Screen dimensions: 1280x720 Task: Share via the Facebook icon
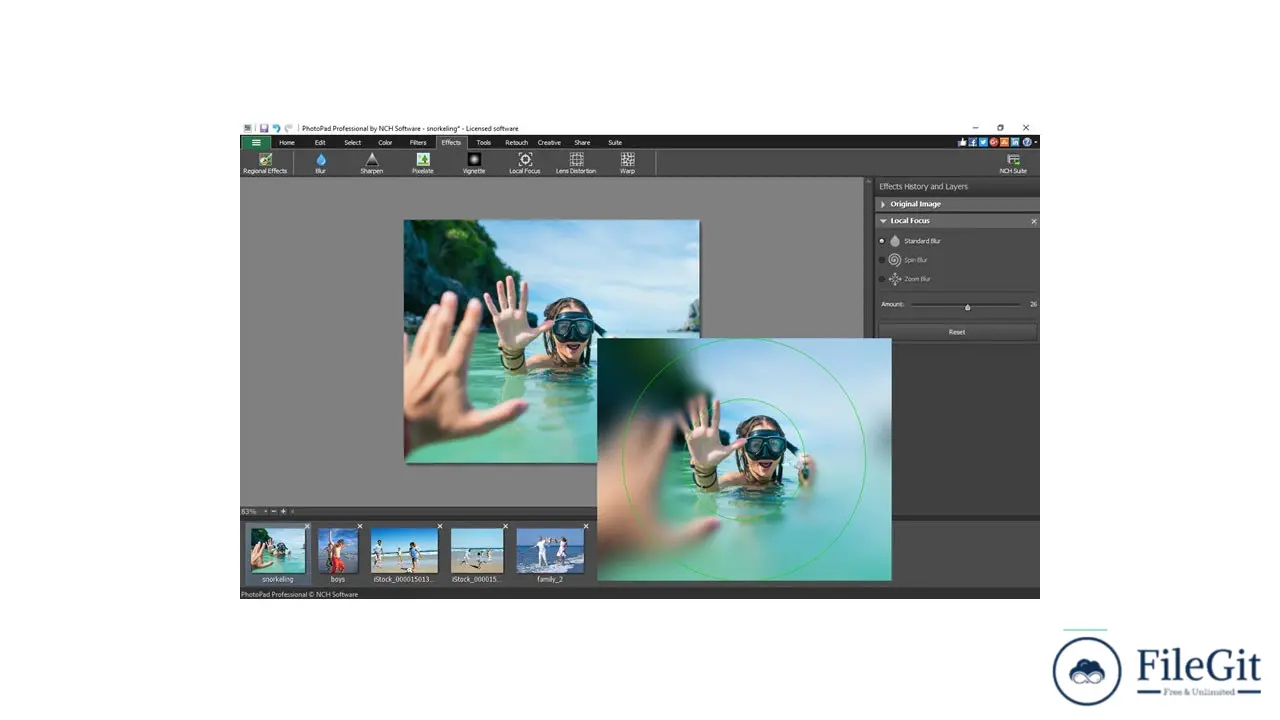click(972, 142)
